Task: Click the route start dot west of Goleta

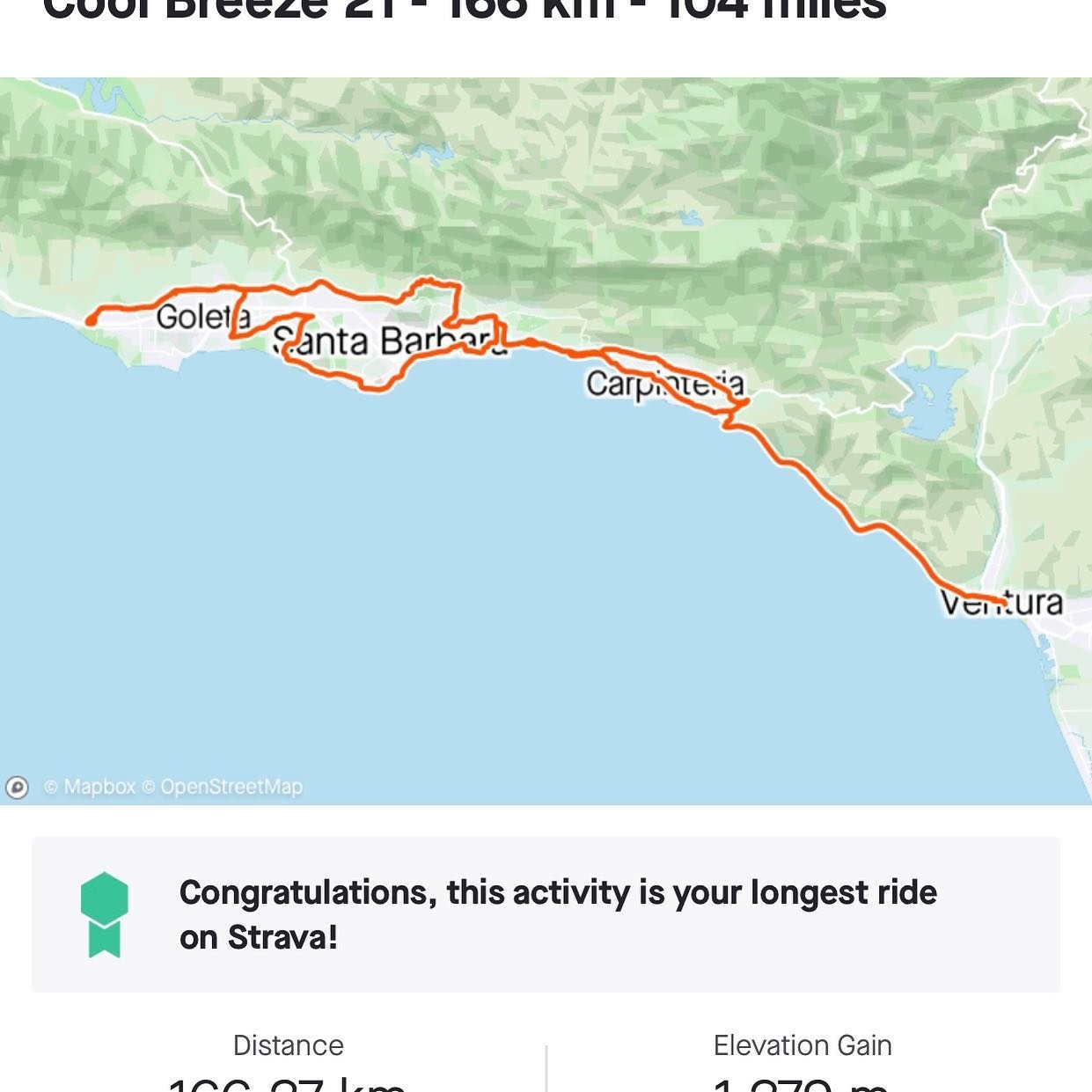Action: click(91, 321)
